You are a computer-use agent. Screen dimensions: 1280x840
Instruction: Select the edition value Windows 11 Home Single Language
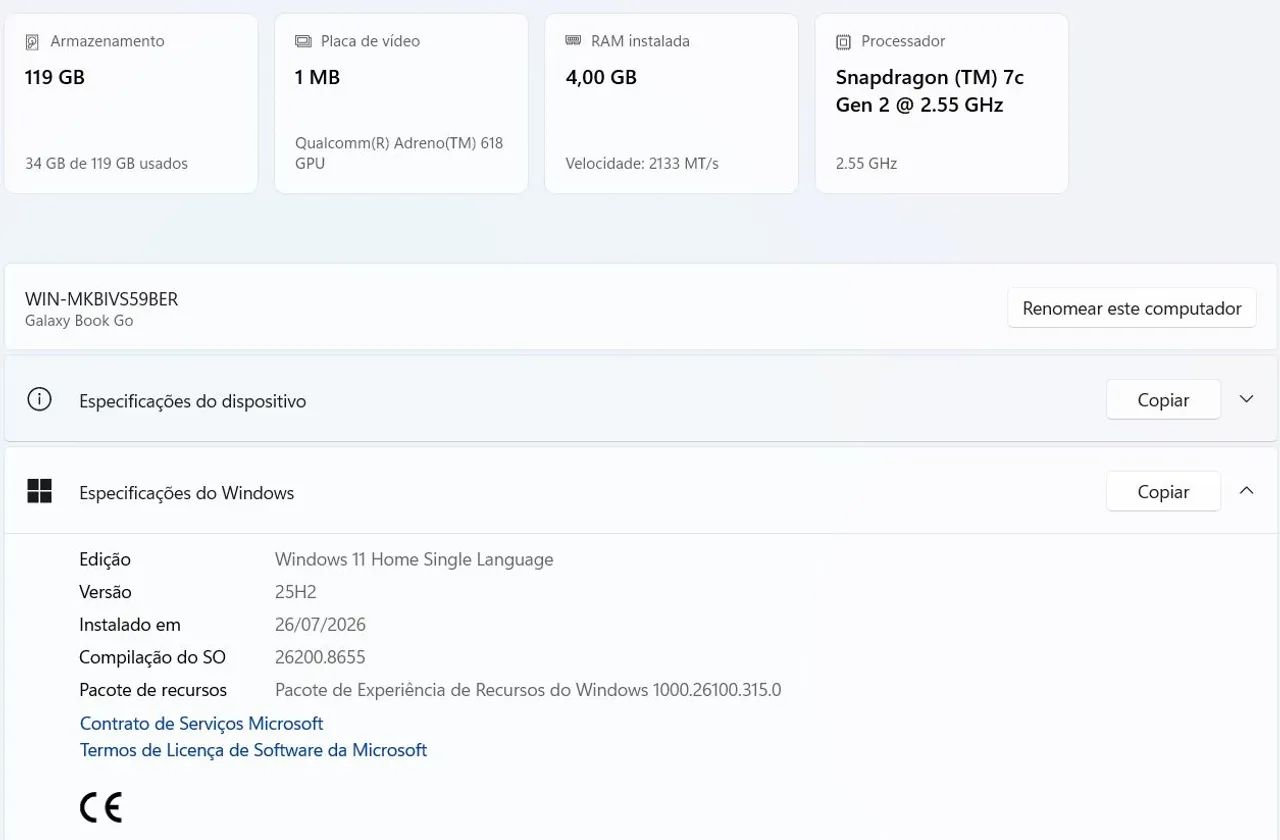click(x=414, y=560)
